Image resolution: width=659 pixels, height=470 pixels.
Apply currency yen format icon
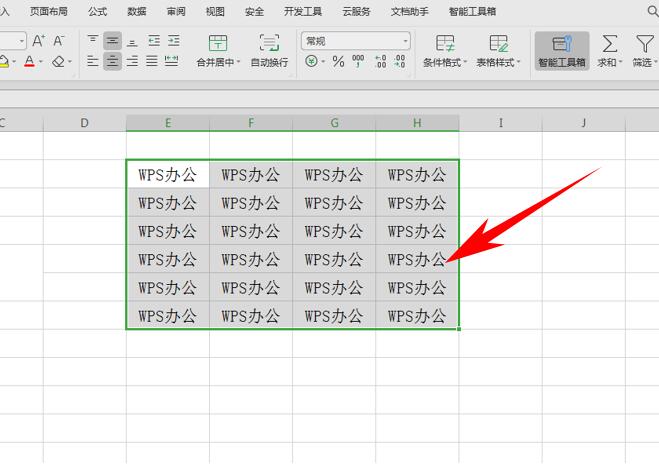point(311,62)
